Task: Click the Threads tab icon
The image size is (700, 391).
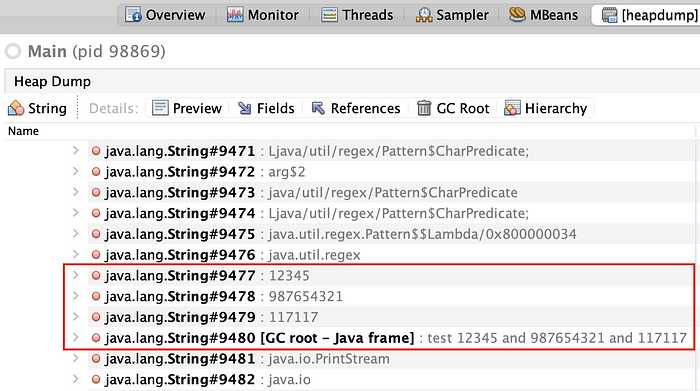Action: coord(329,15)
